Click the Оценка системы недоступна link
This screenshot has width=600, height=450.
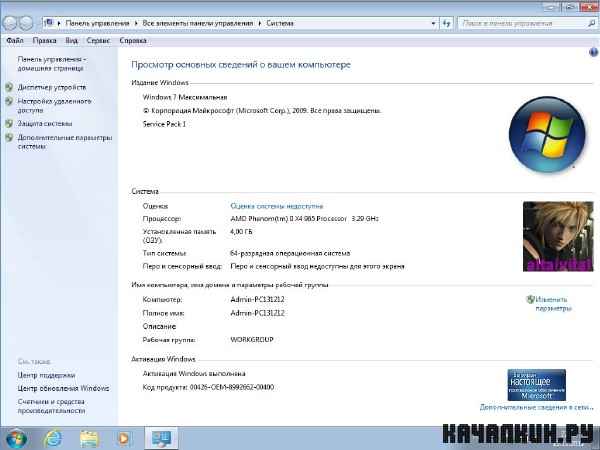[x=277, y=206]
